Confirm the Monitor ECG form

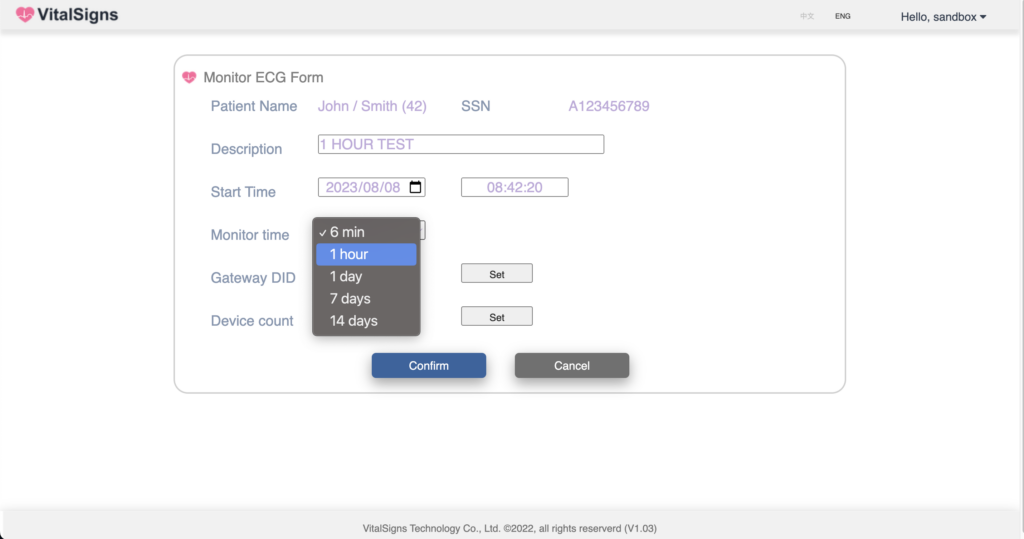click(429, 366)
